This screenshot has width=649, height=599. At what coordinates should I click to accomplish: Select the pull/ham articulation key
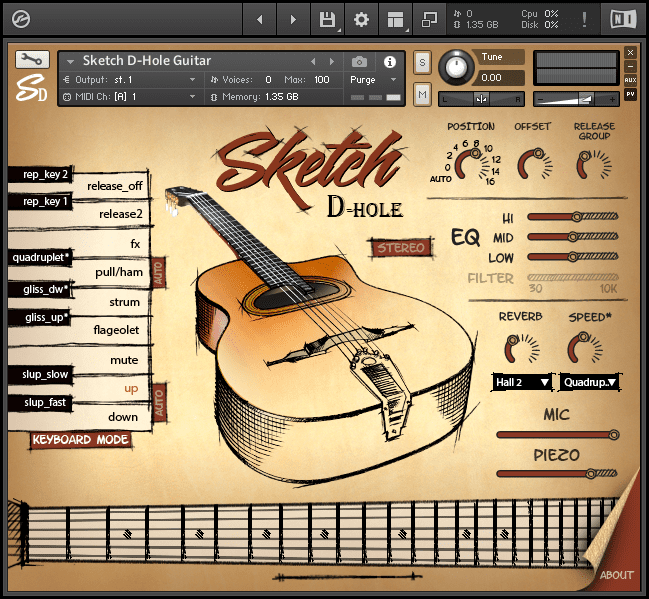[119, 272]
